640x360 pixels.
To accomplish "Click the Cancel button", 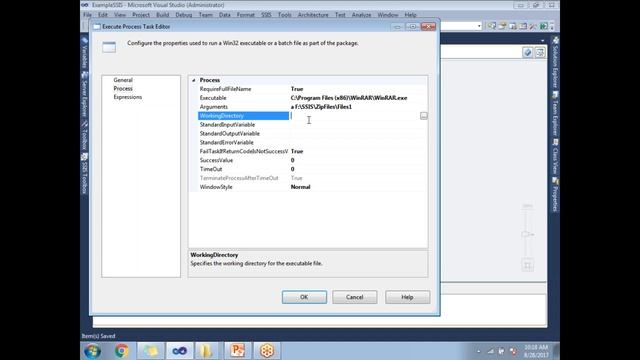I will (x=355, y=297).
